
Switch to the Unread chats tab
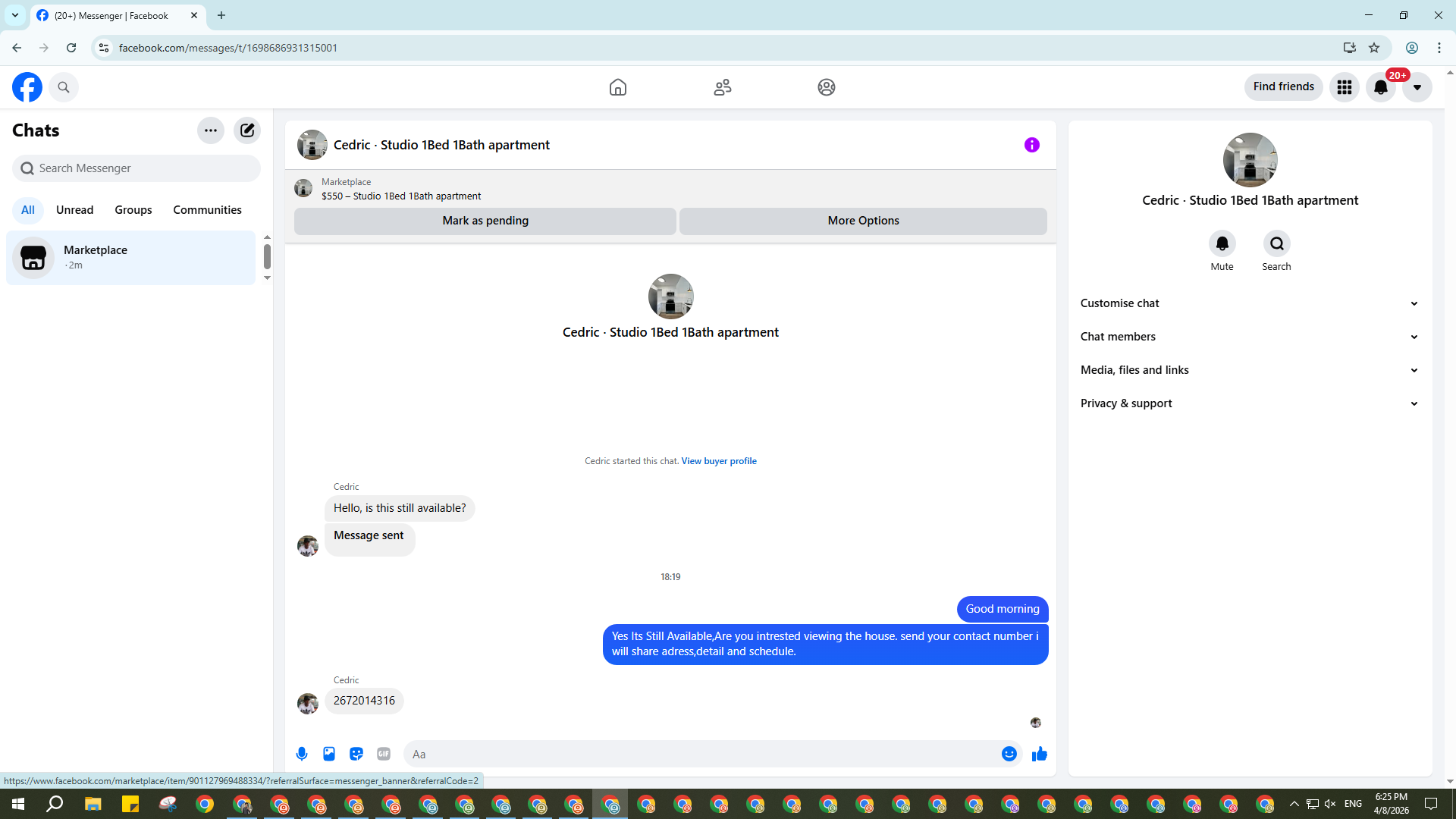74,210
